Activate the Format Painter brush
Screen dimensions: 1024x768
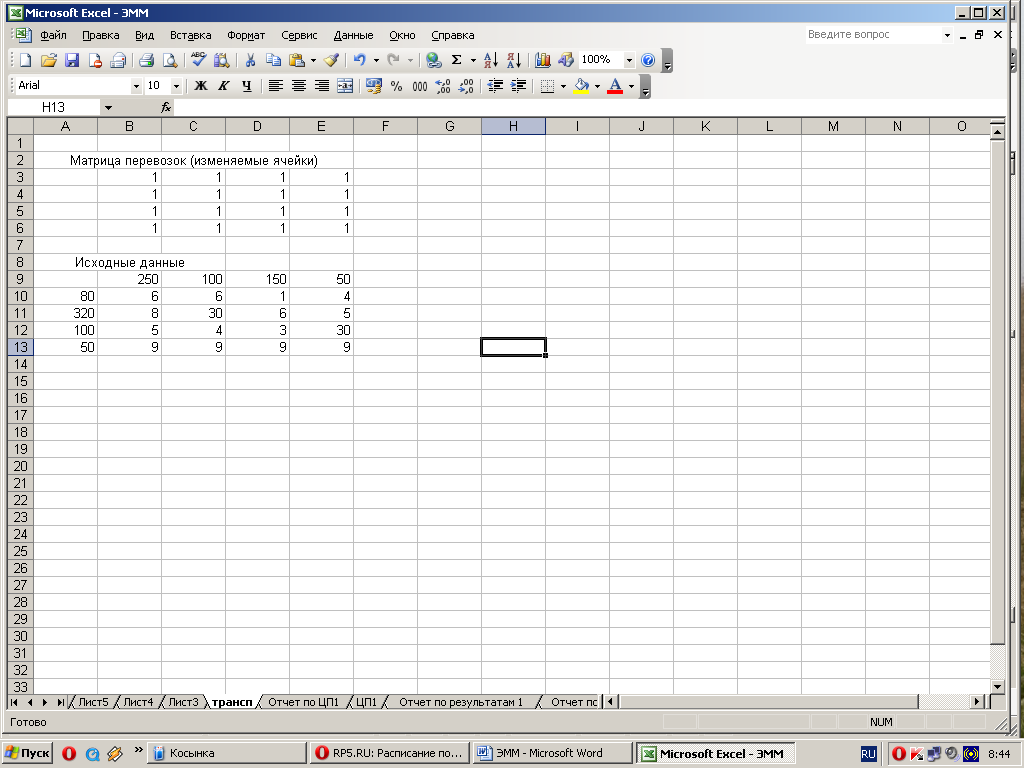coord(332,60)
